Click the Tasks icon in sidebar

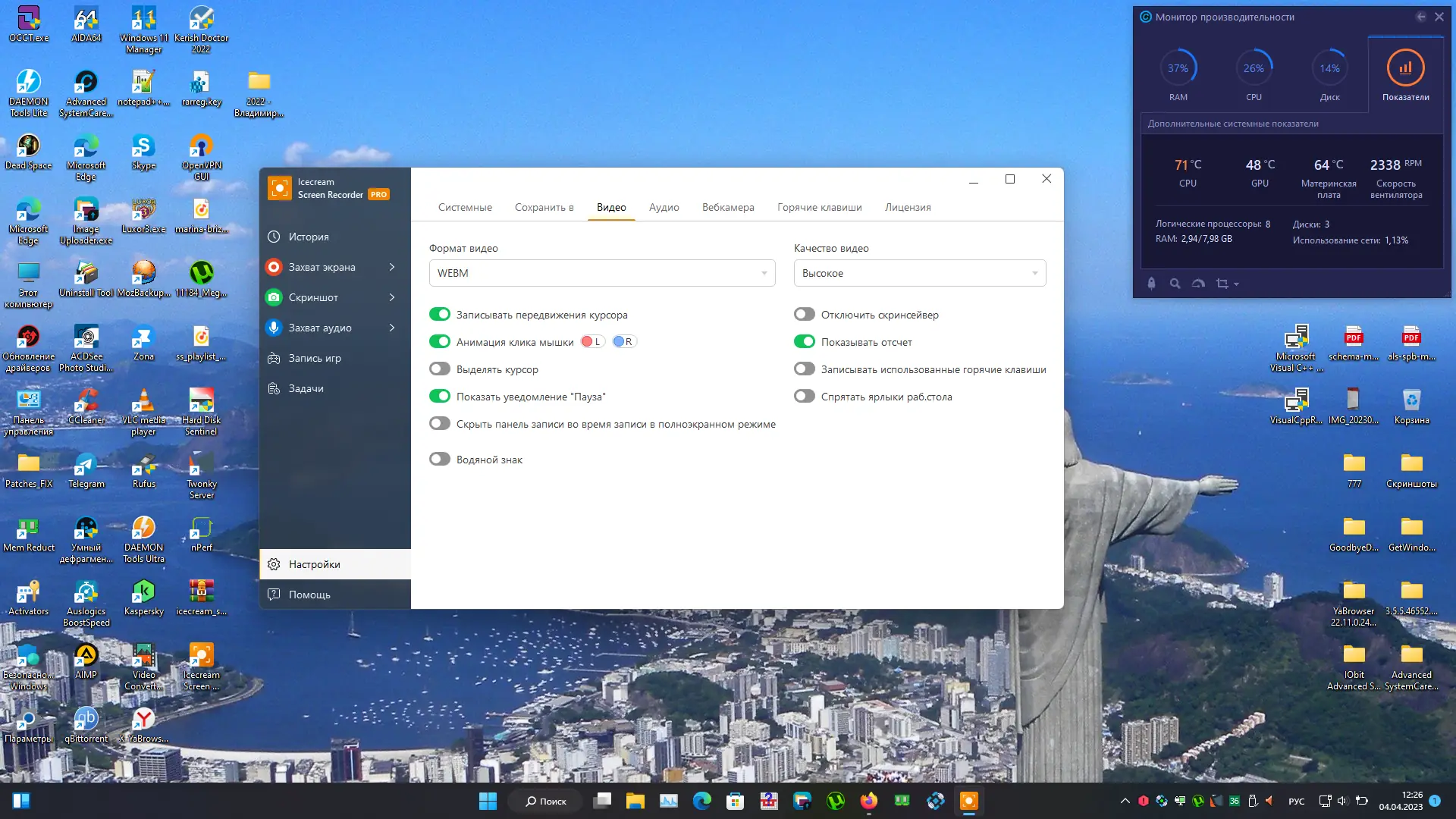point(274,388)
